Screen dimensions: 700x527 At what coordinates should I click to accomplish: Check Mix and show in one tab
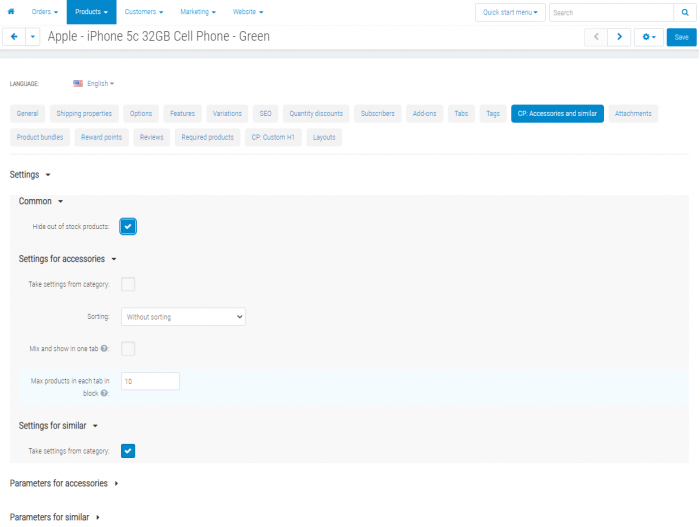pyautogui.click(x=128, y=348)
